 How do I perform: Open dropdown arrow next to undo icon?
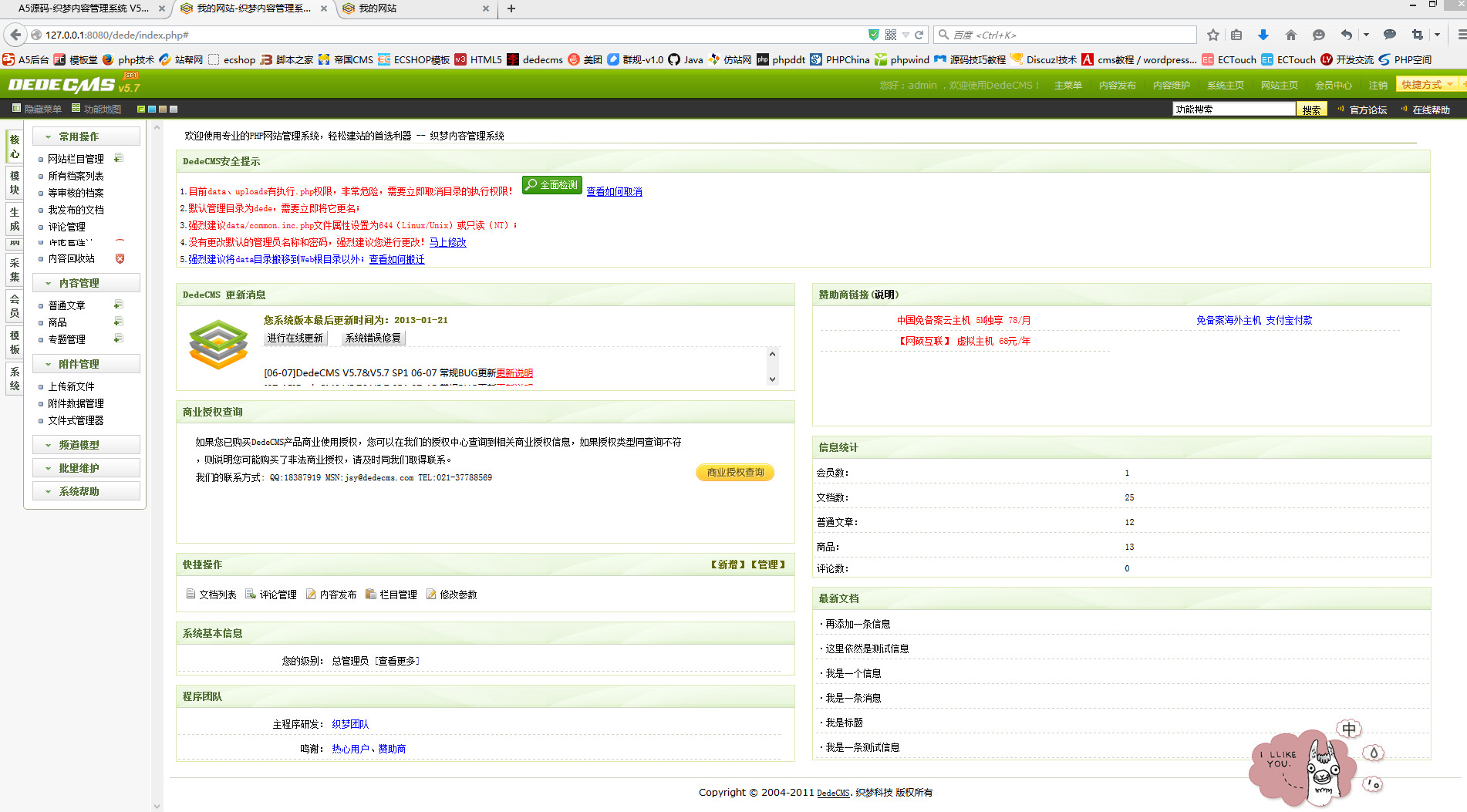1366,35
